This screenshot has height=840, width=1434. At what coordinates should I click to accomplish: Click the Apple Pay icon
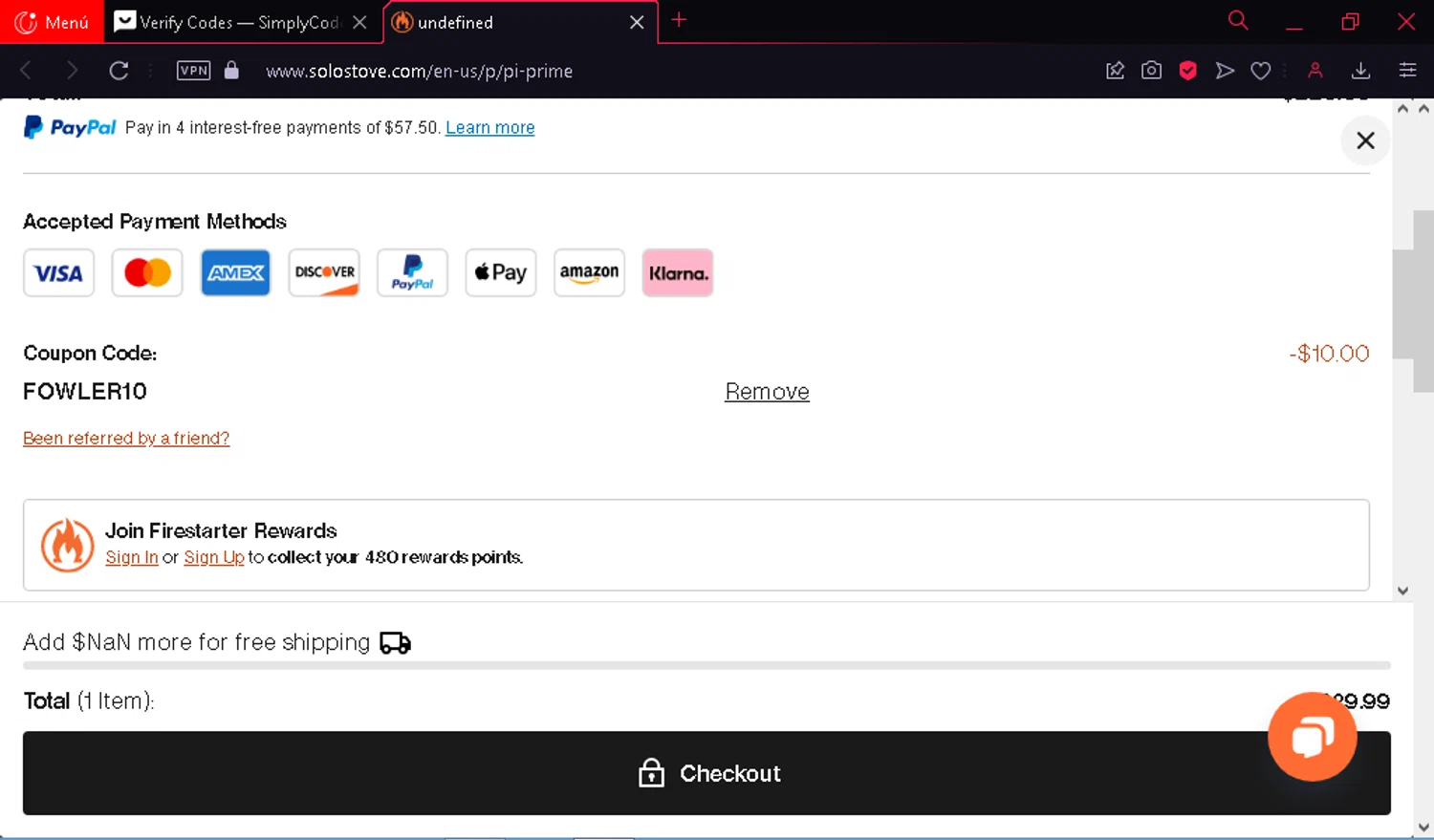[501, 273]
